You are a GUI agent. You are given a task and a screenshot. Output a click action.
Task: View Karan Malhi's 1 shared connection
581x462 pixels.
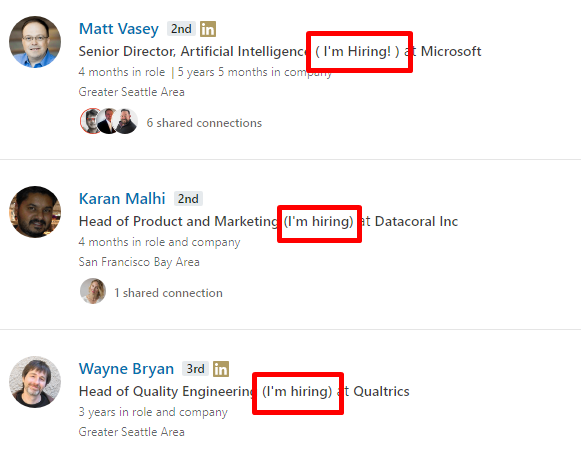(169, 293)
